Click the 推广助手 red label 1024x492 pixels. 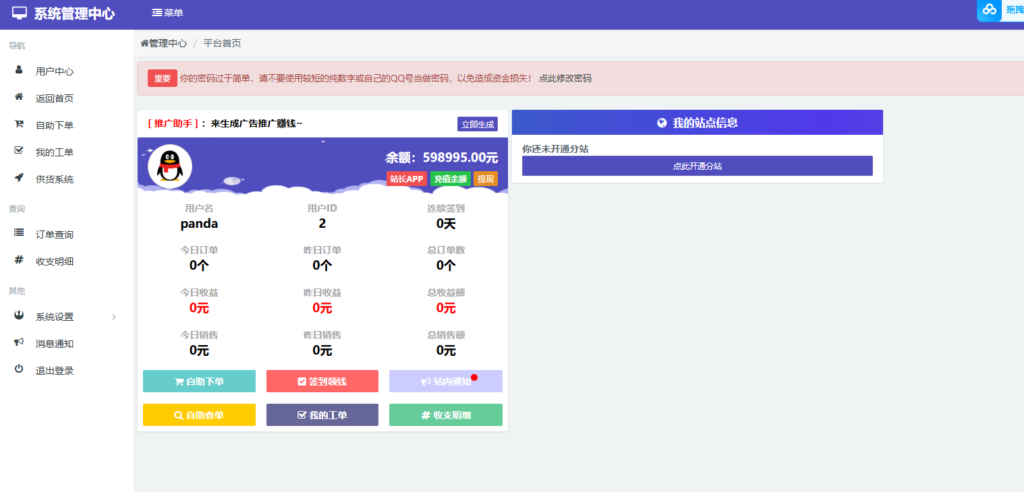point(173,123)
